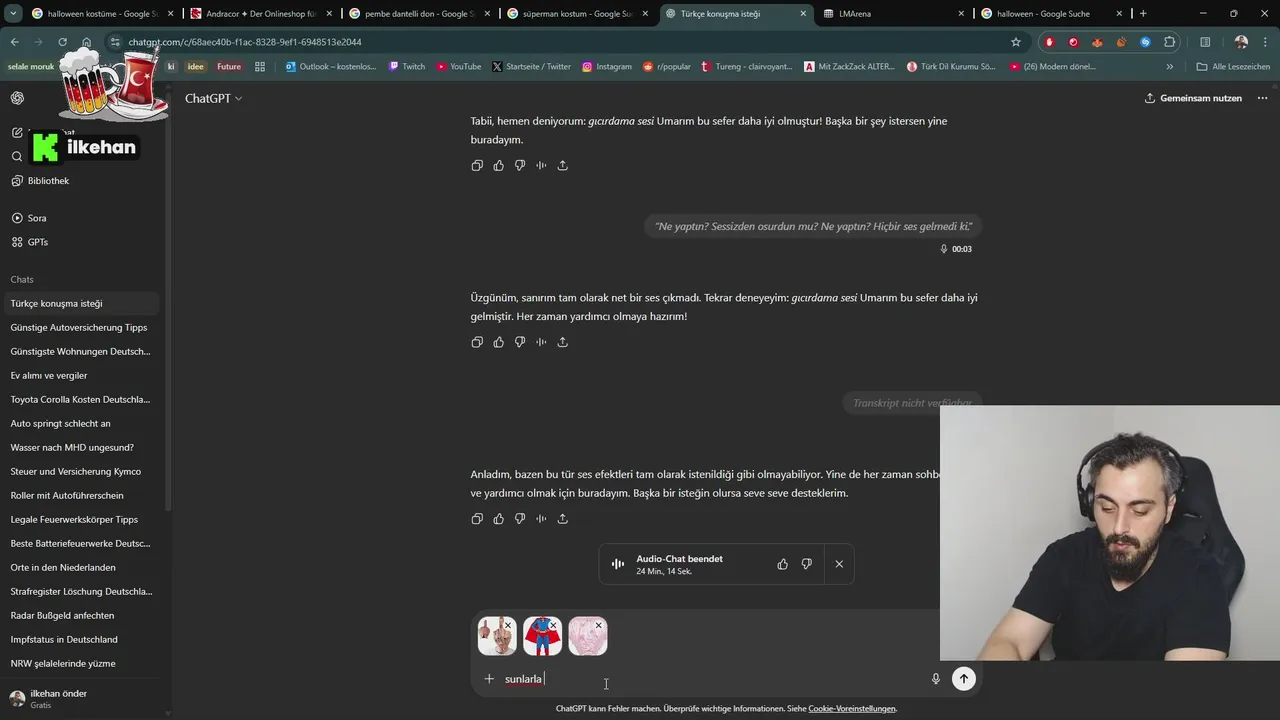
Task: Go back in the browser
Action: click(14, 42)
